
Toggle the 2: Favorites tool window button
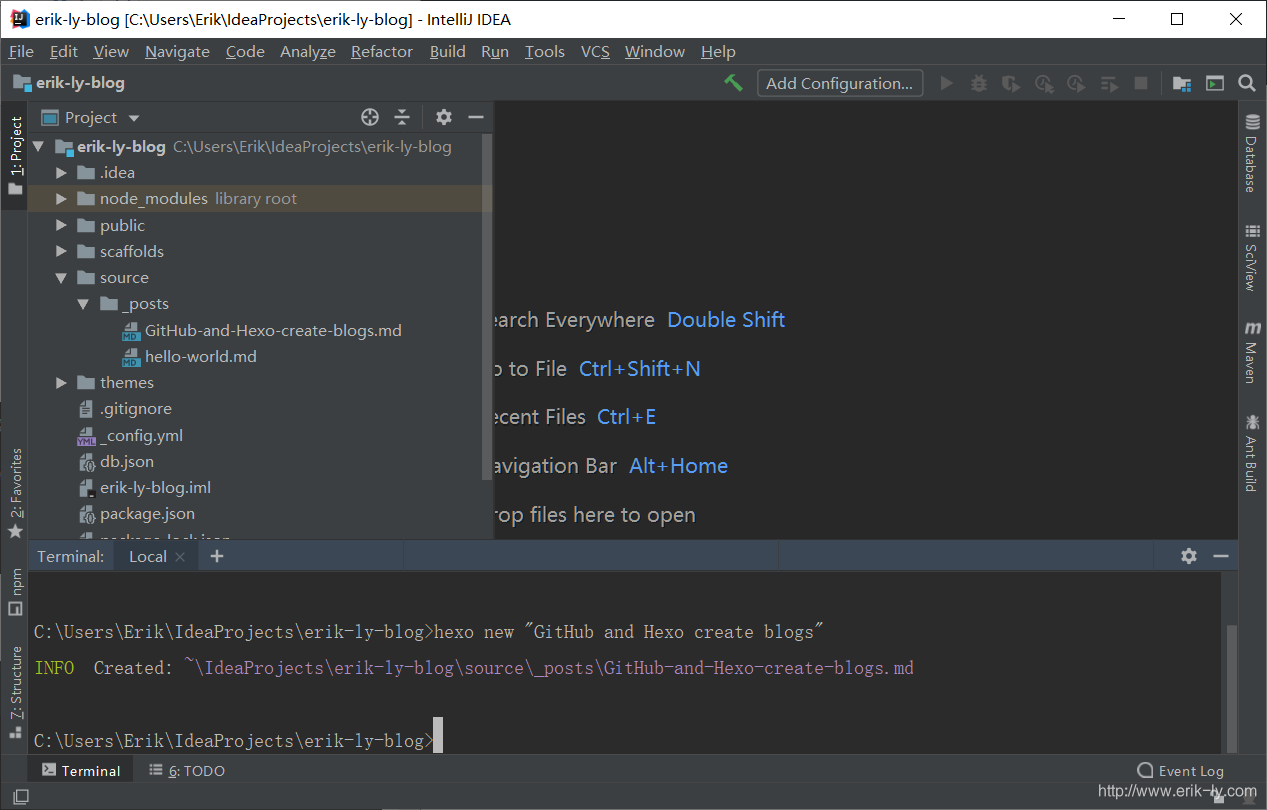[15, 494]
